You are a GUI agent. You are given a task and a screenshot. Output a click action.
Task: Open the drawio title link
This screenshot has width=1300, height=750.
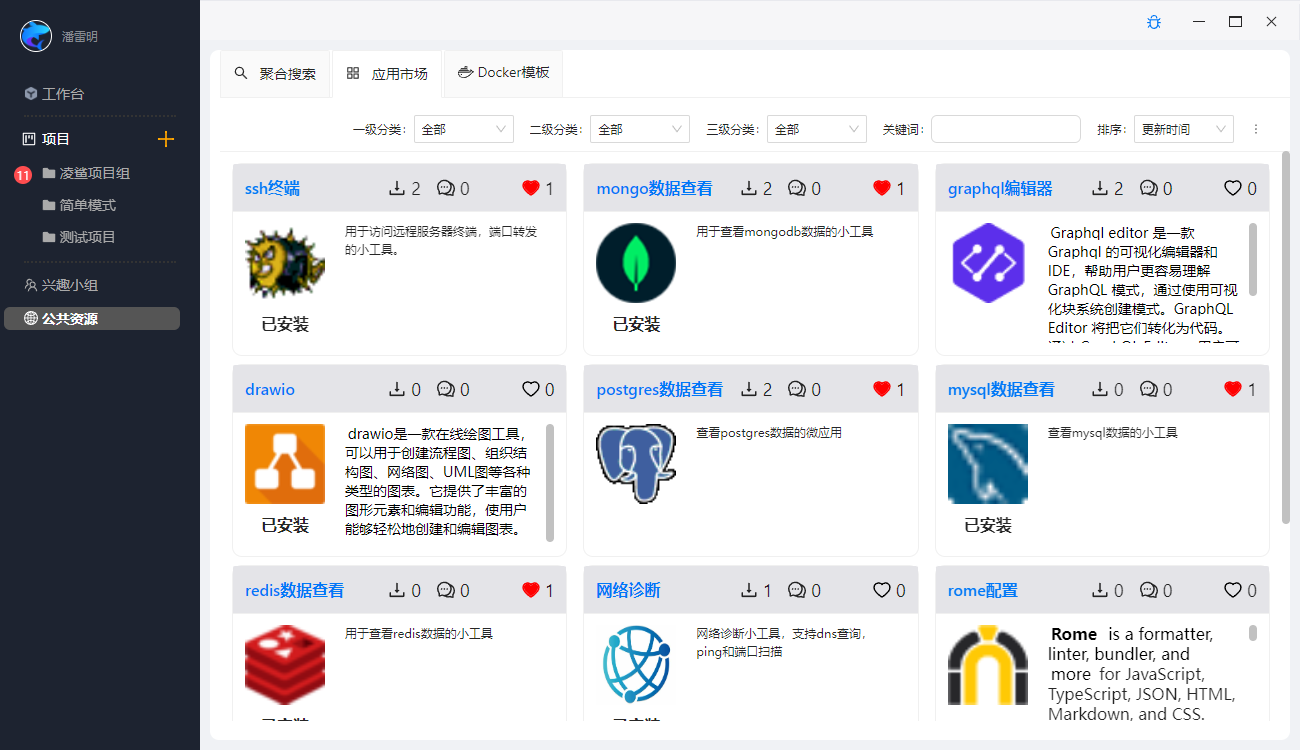click(270, 389)
